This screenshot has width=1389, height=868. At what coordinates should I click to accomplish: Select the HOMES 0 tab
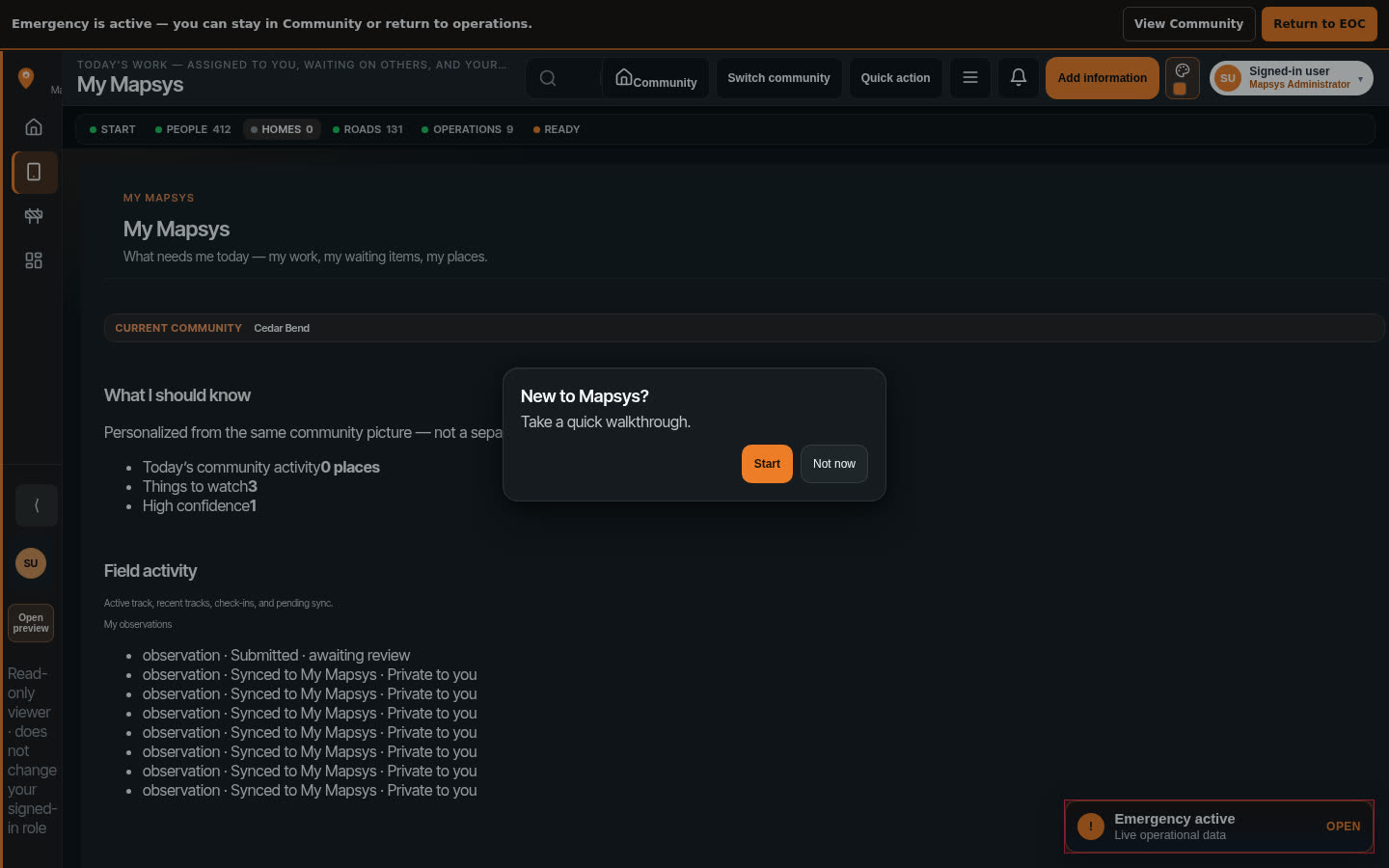coord(282,129)
